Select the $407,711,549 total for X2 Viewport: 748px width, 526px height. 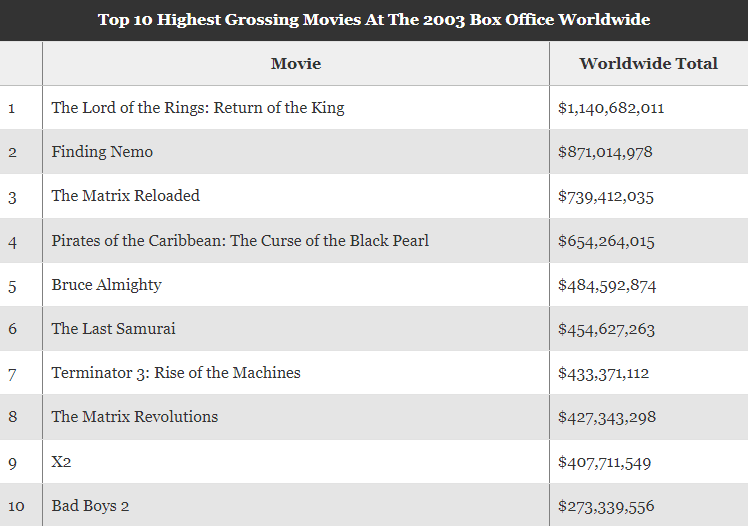(x=605, y=462)
